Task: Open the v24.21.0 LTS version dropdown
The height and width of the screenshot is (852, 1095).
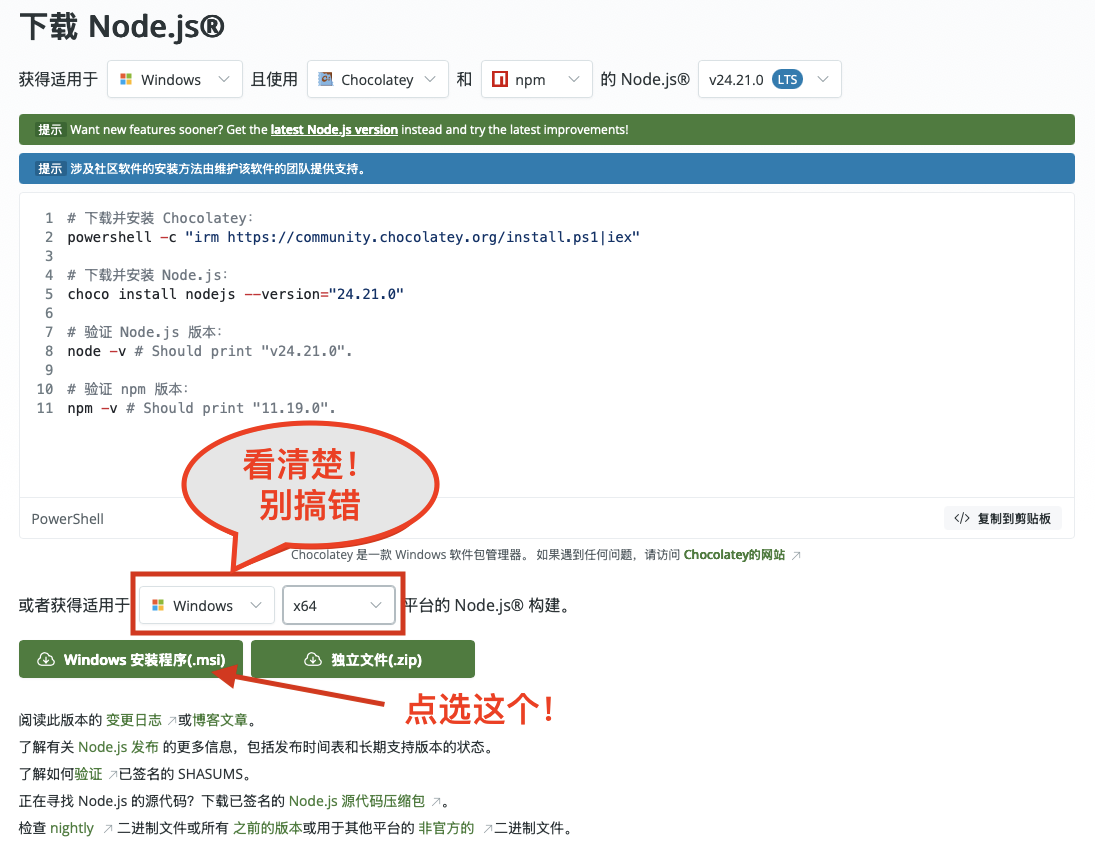Action: (x=770, y=79)
